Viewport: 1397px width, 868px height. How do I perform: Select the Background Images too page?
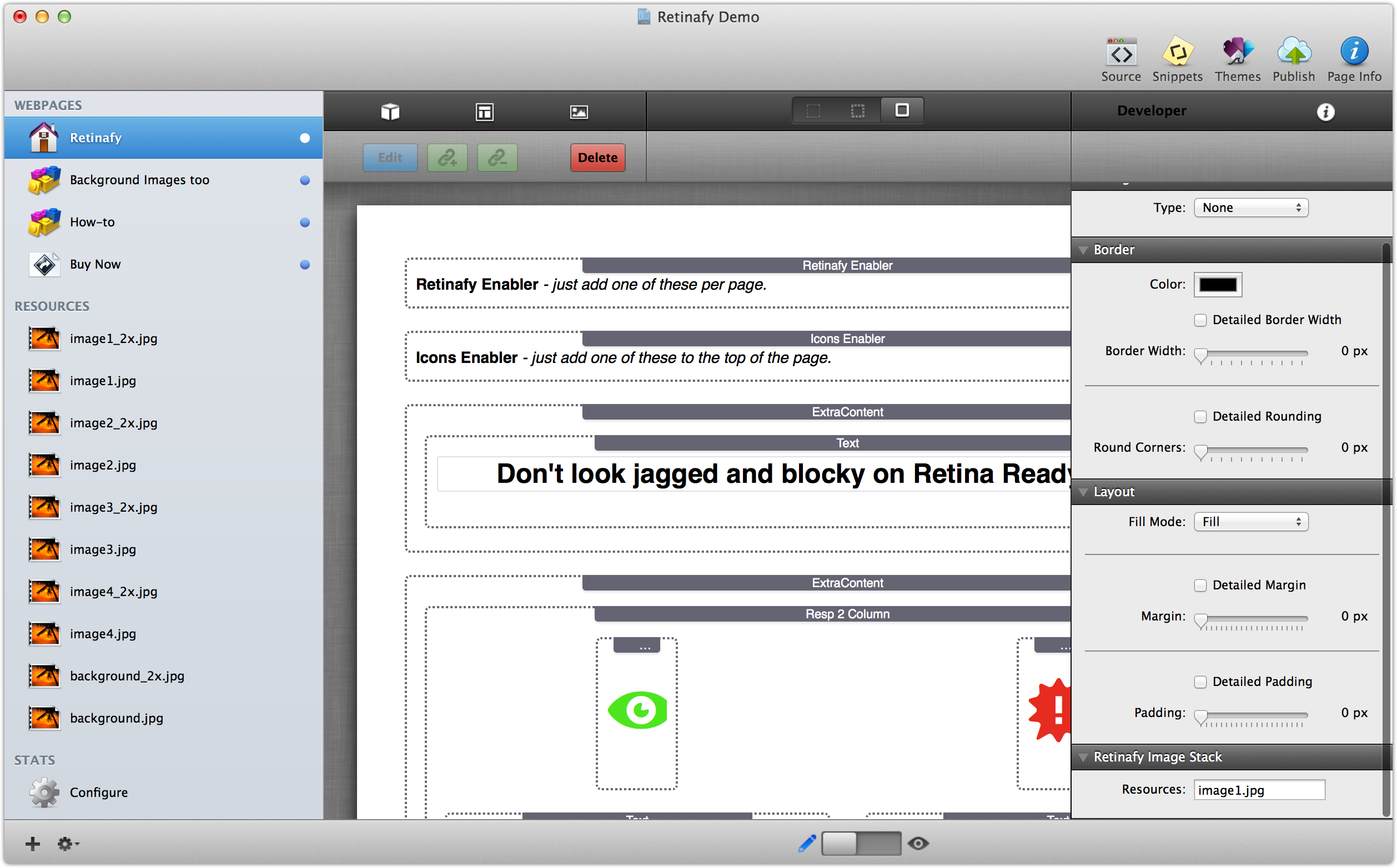[x=139, y=180]
